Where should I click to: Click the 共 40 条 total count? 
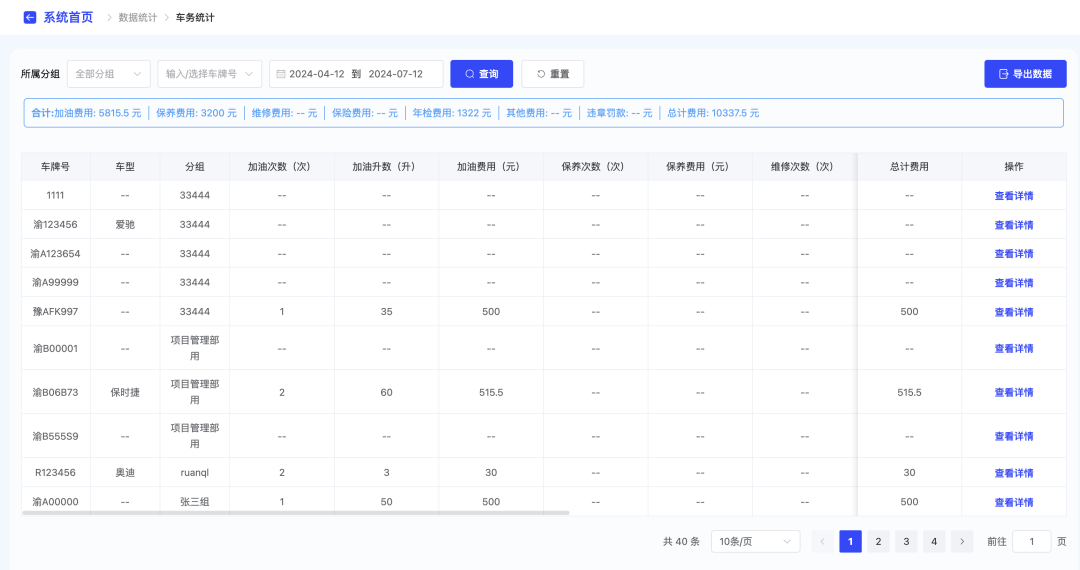pos(681,542)
